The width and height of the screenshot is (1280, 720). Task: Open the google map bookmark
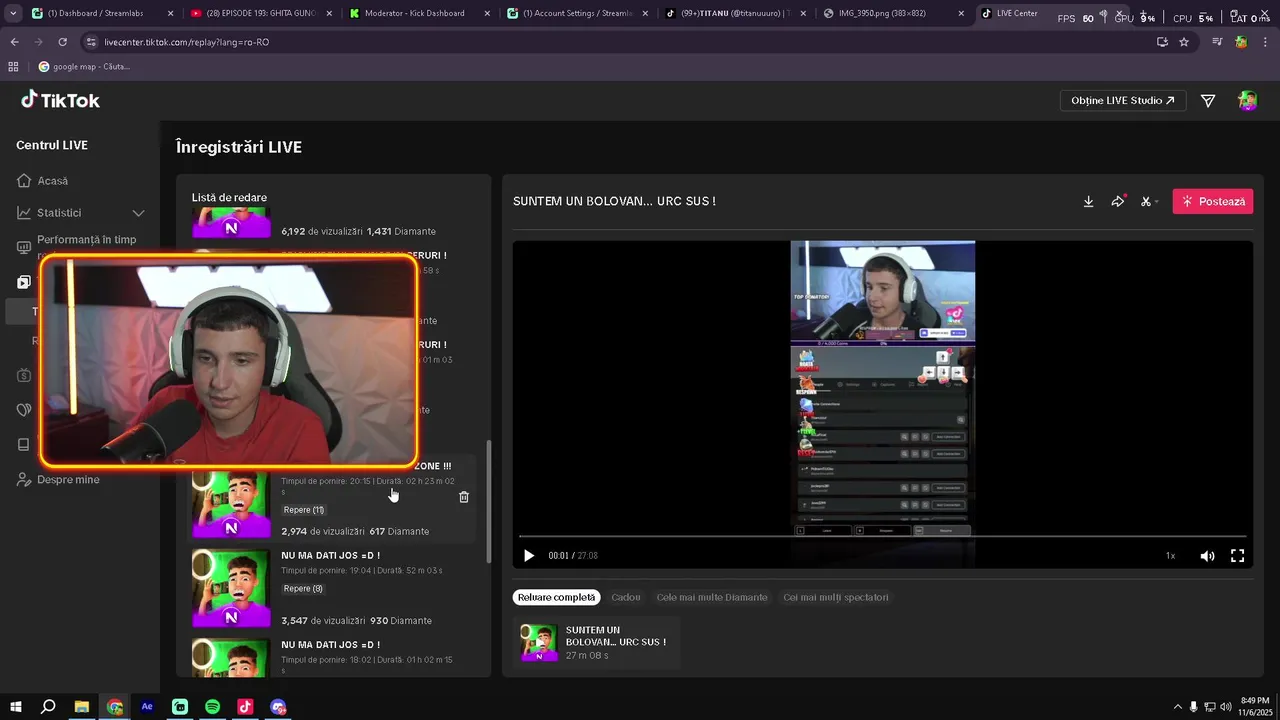84,67
